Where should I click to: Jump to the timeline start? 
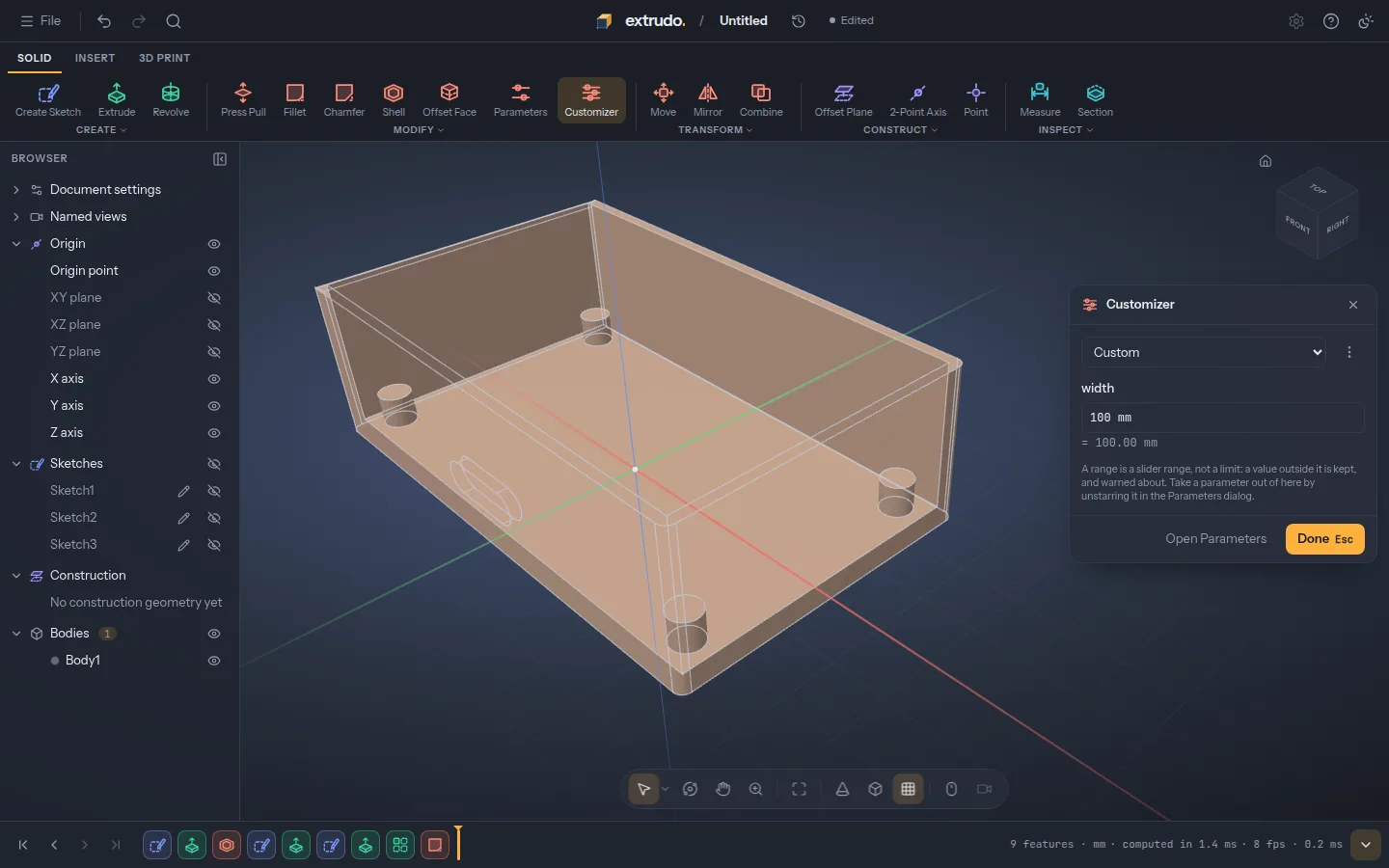pos(23,845)
